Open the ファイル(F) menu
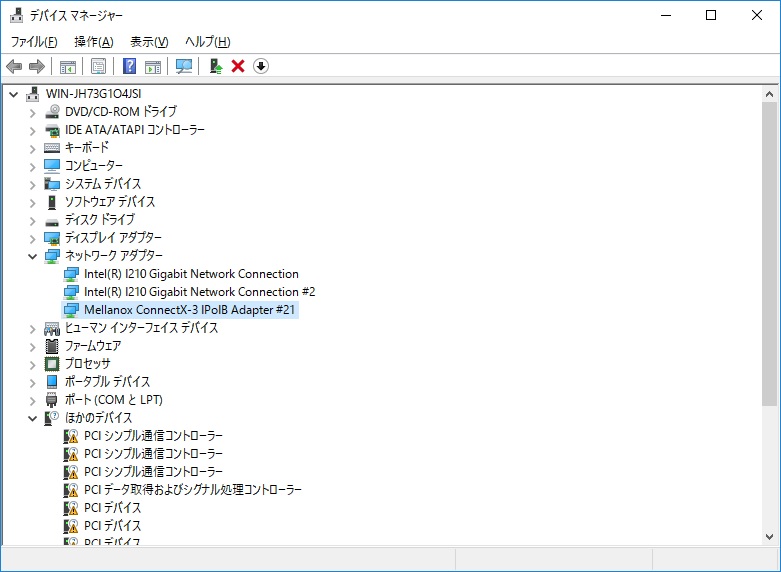 [x=34, y=42]
